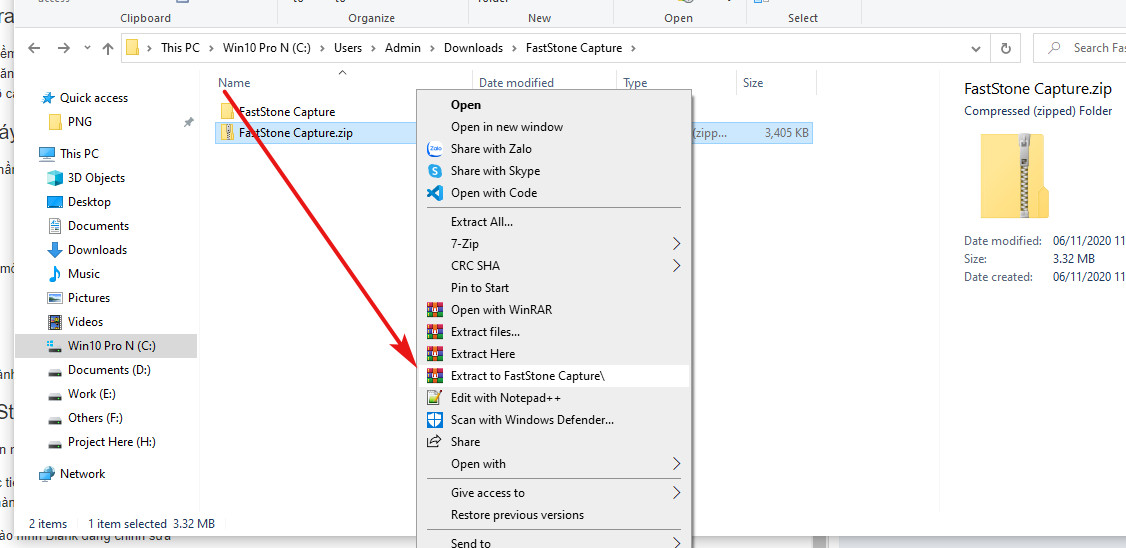Choose 'Open in new window' menu entry
This screenshot has height=548, width=1126.
tap(506, 127)
